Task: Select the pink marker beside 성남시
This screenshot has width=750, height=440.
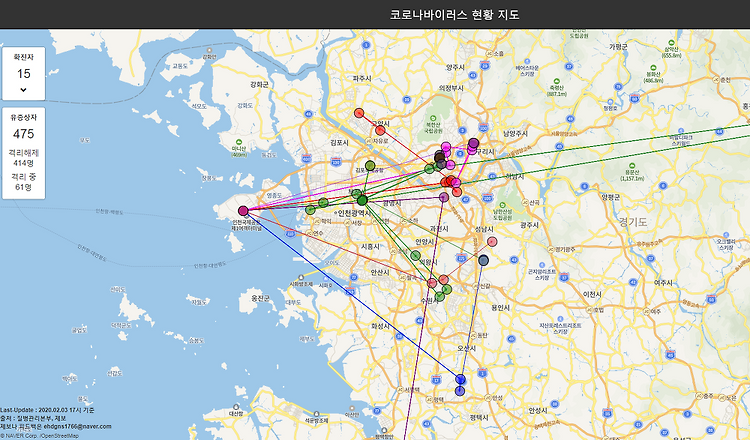Action: tap(492, 242)
